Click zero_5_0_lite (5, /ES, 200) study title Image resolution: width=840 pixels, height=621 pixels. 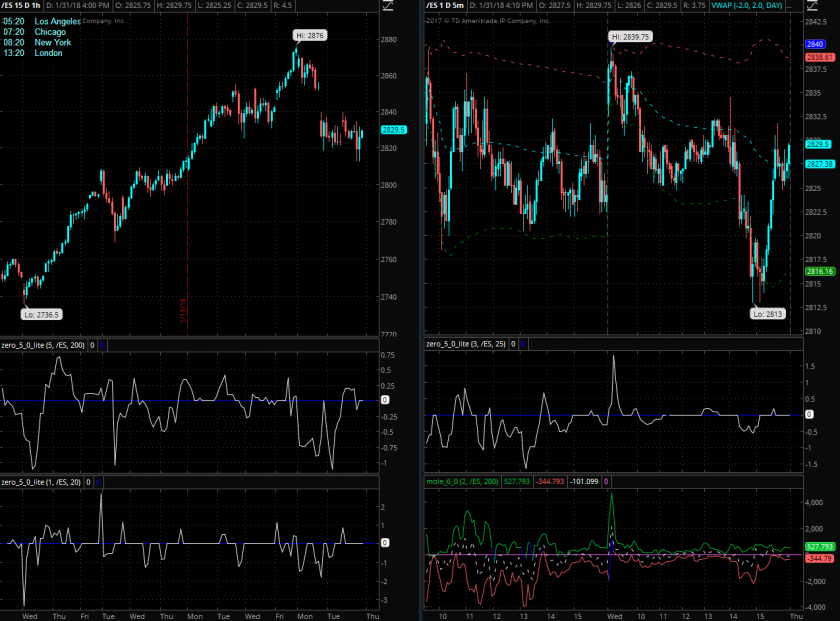43,344
